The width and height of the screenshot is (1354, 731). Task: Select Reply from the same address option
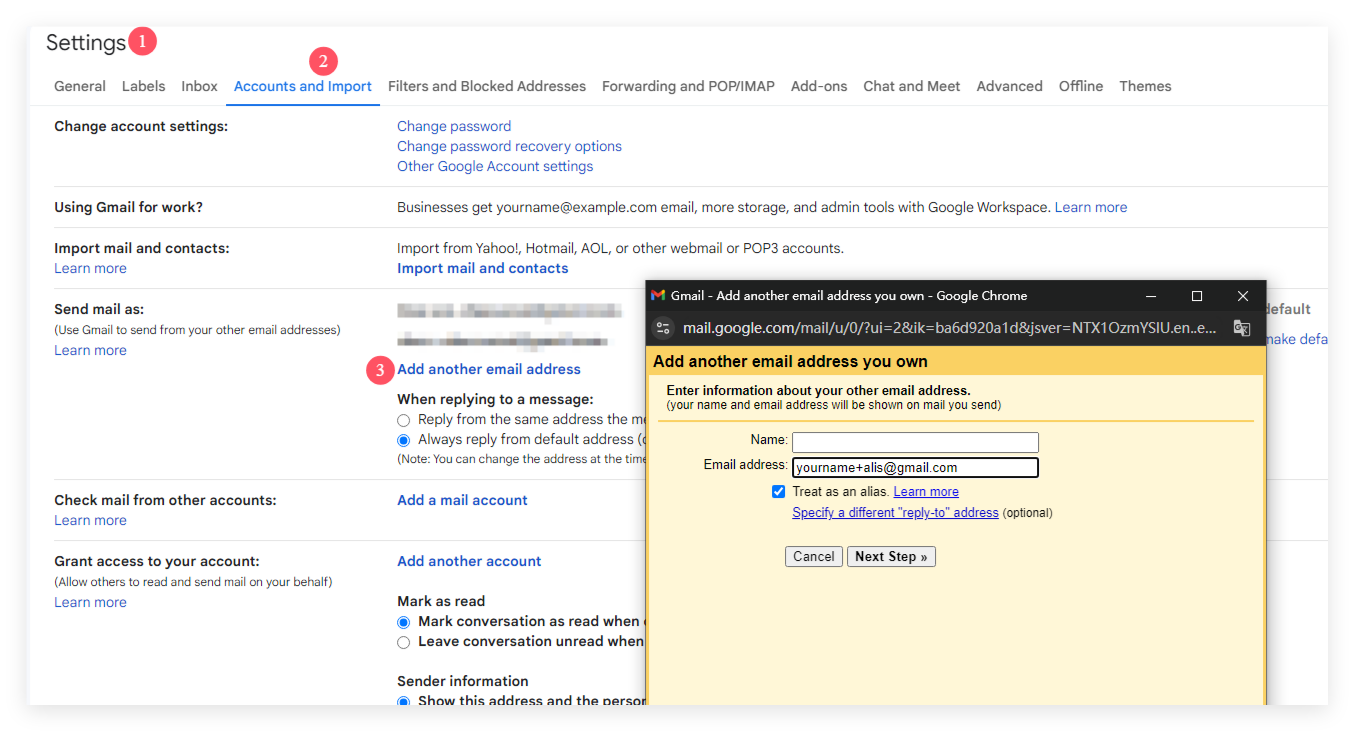point(404,420)
